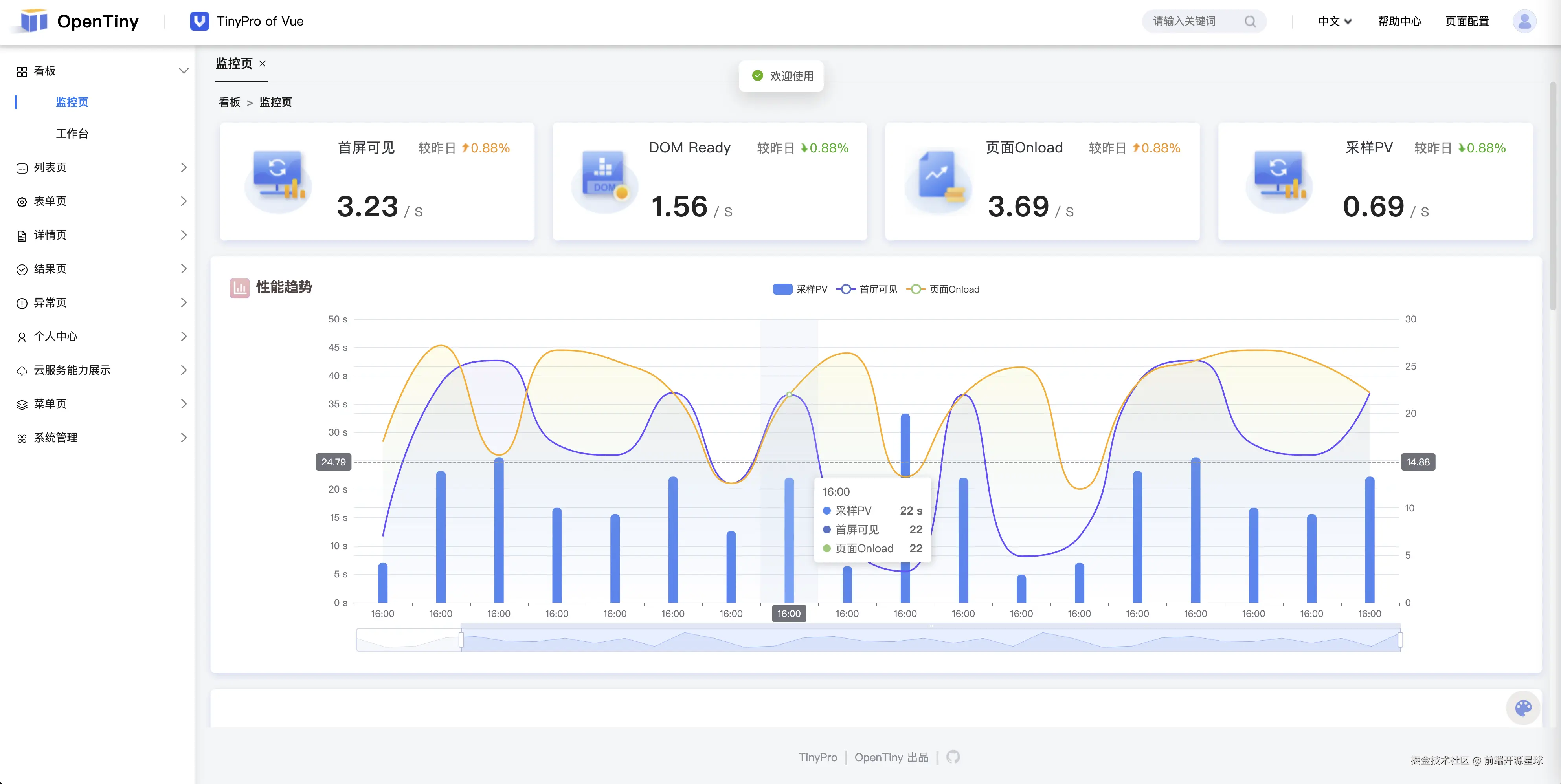Screen dimensions: 1561x784
Task: Toggle 首屏可见 series in chart legend
Action: click(867, 289)
